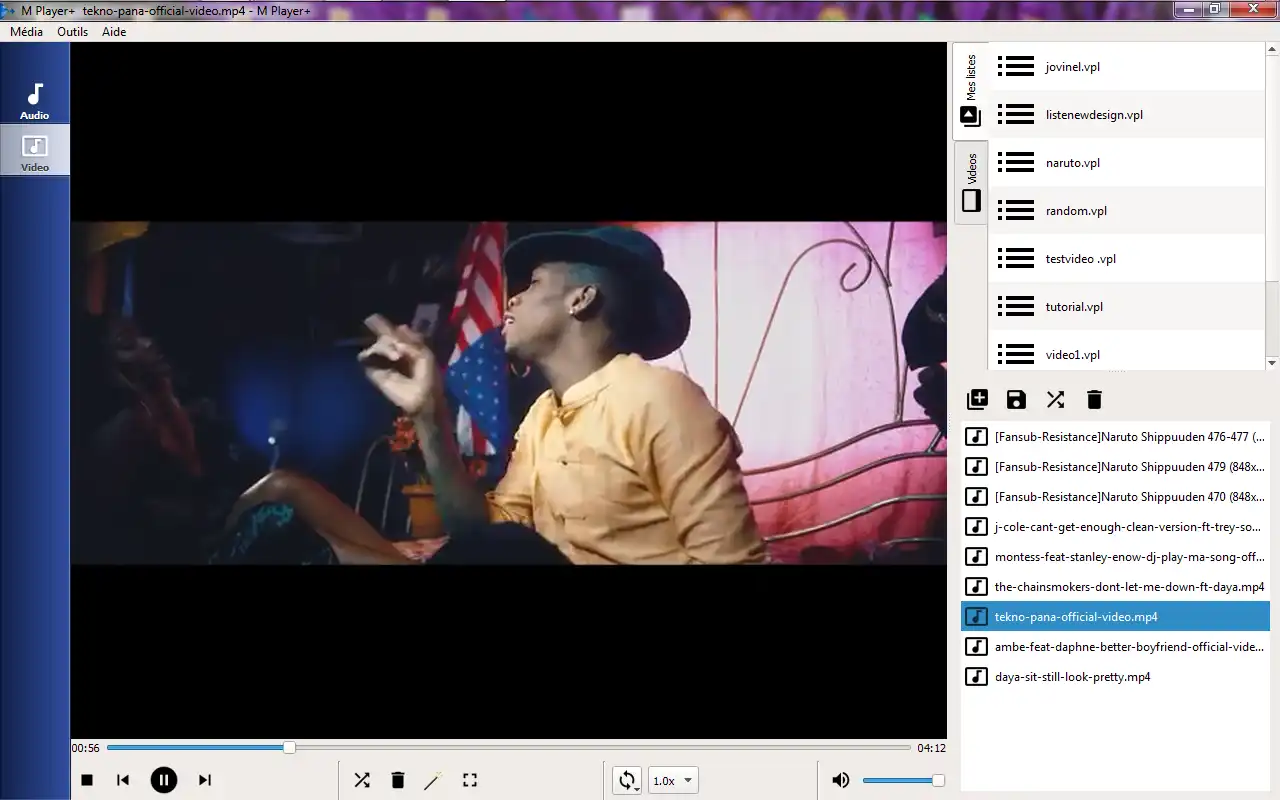
Task: Click the music note icon beside tekno-pana track
Action: coord(976,617)
